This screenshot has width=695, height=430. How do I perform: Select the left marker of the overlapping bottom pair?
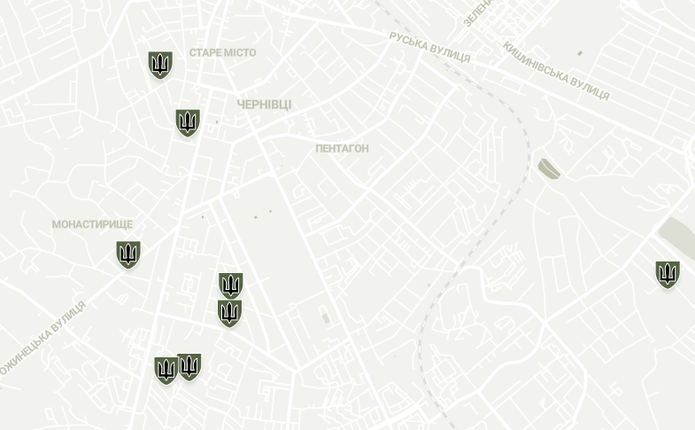166,371
